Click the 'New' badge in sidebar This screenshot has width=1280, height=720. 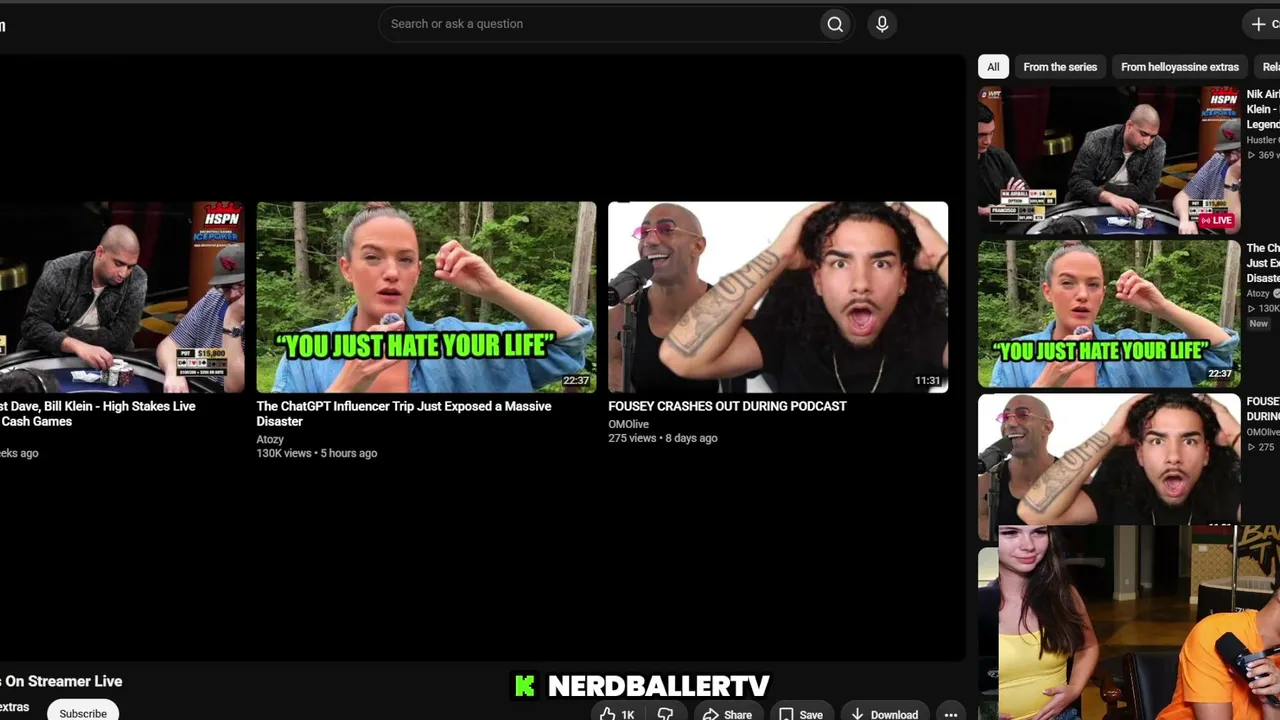click(x=1258, y=324)
